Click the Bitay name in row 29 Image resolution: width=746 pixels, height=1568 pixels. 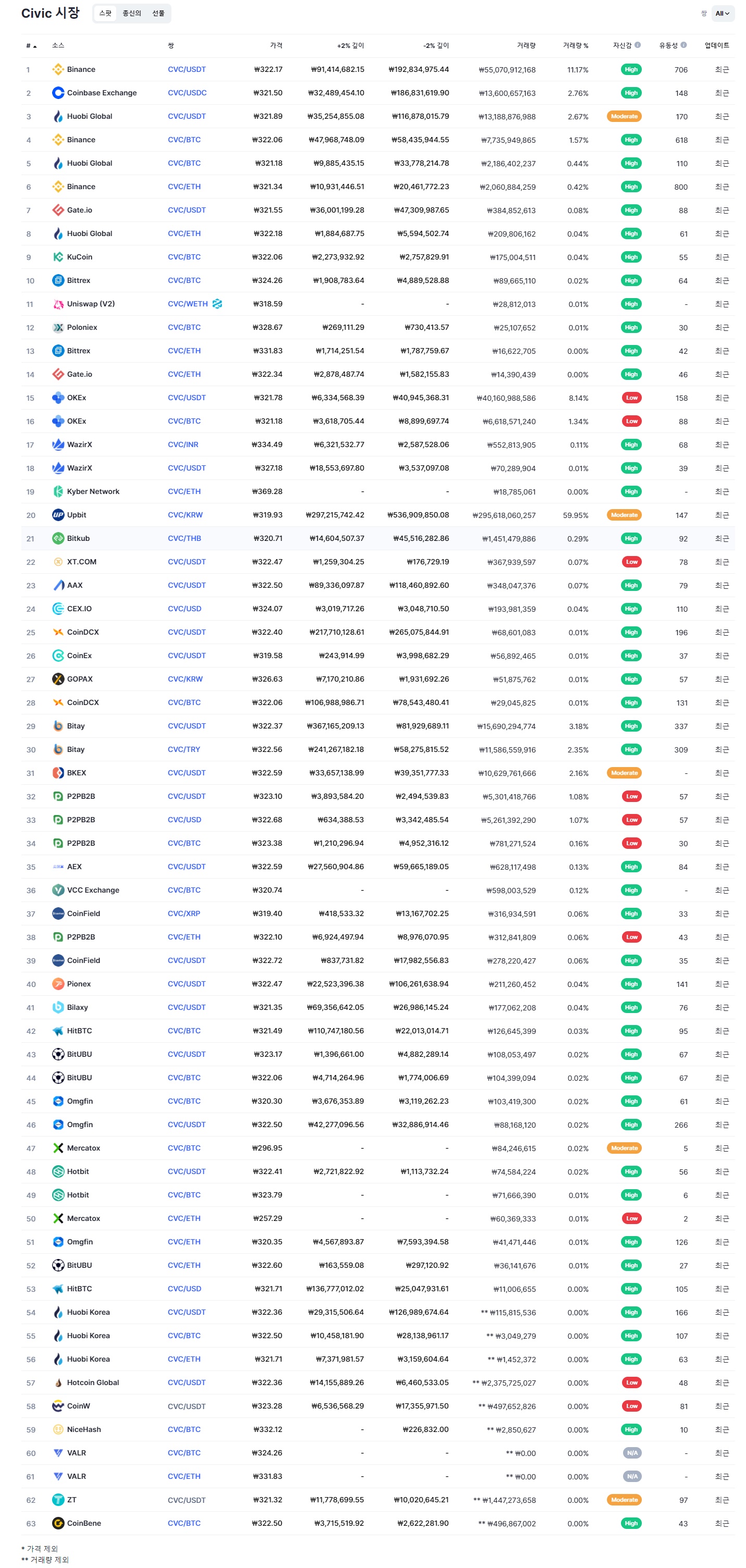(x=76, y=725)
